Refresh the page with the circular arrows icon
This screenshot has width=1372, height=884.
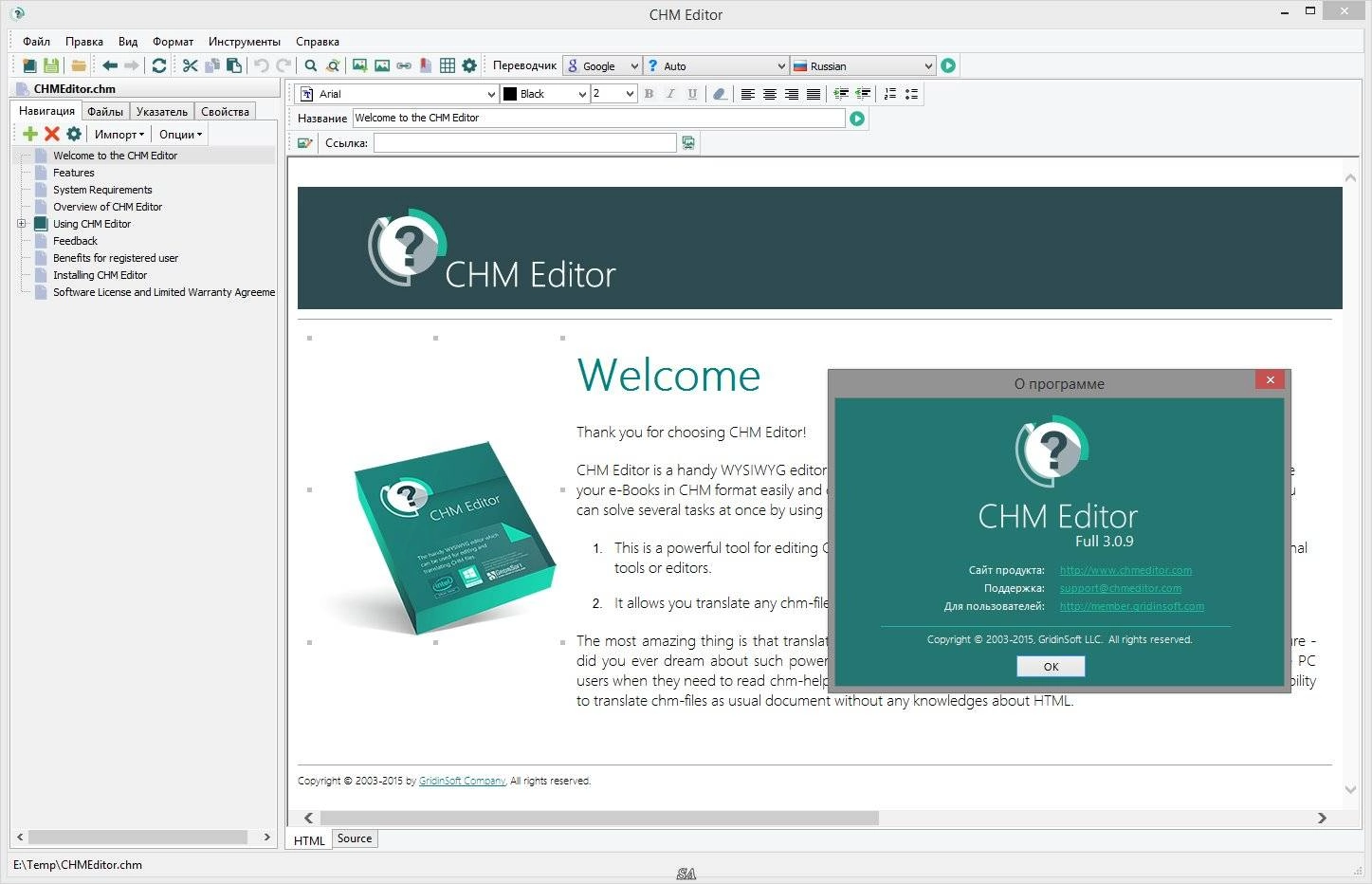point(159,65)
